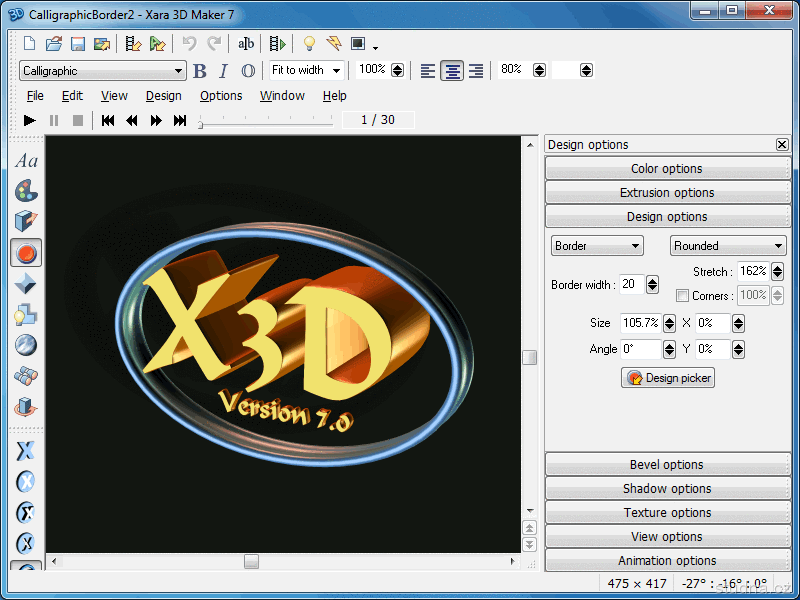
Task: Open the Border design type dropdown
Action: (597, 246)
